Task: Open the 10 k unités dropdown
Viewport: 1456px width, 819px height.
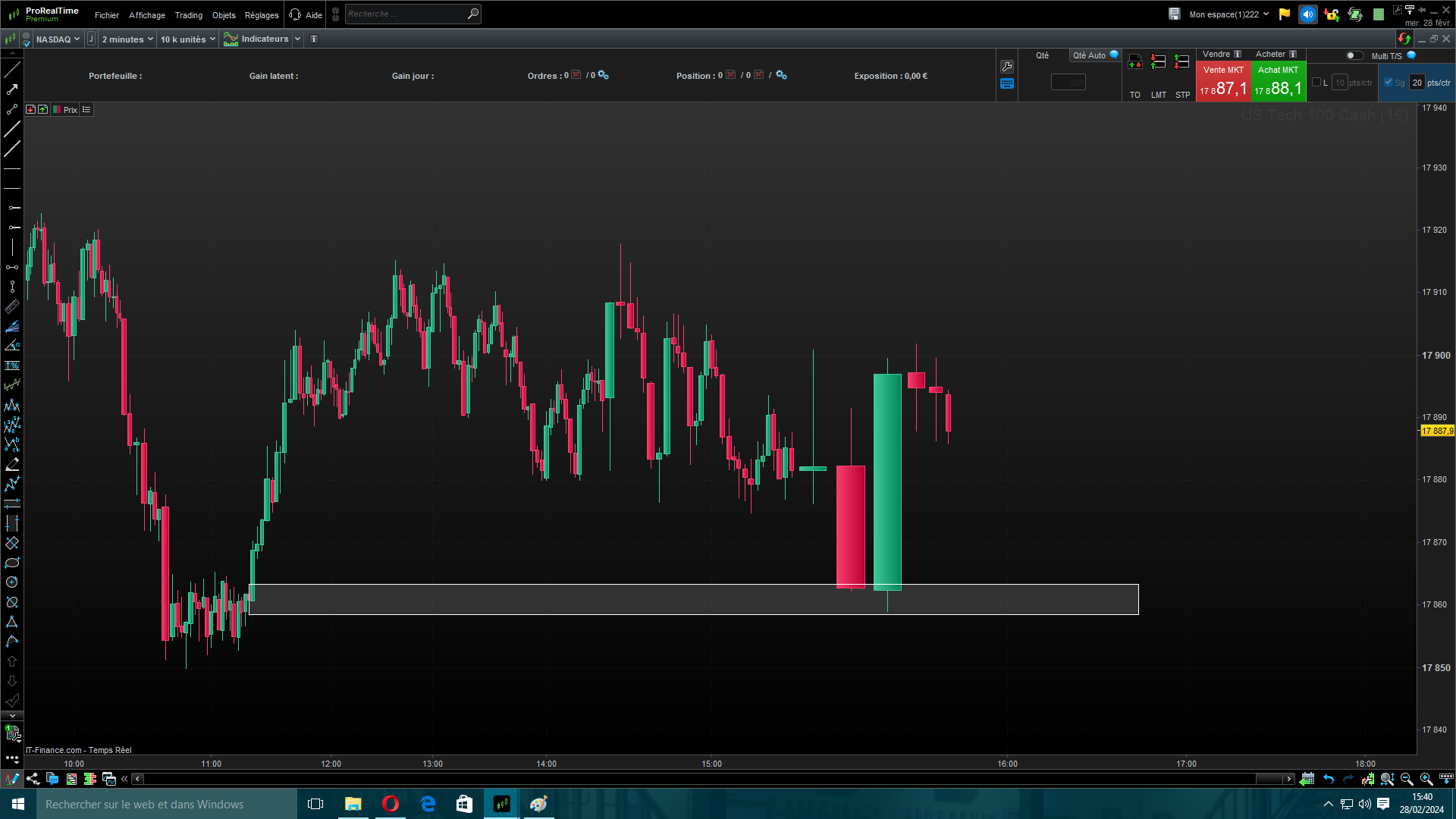Action: coord(187,39)
